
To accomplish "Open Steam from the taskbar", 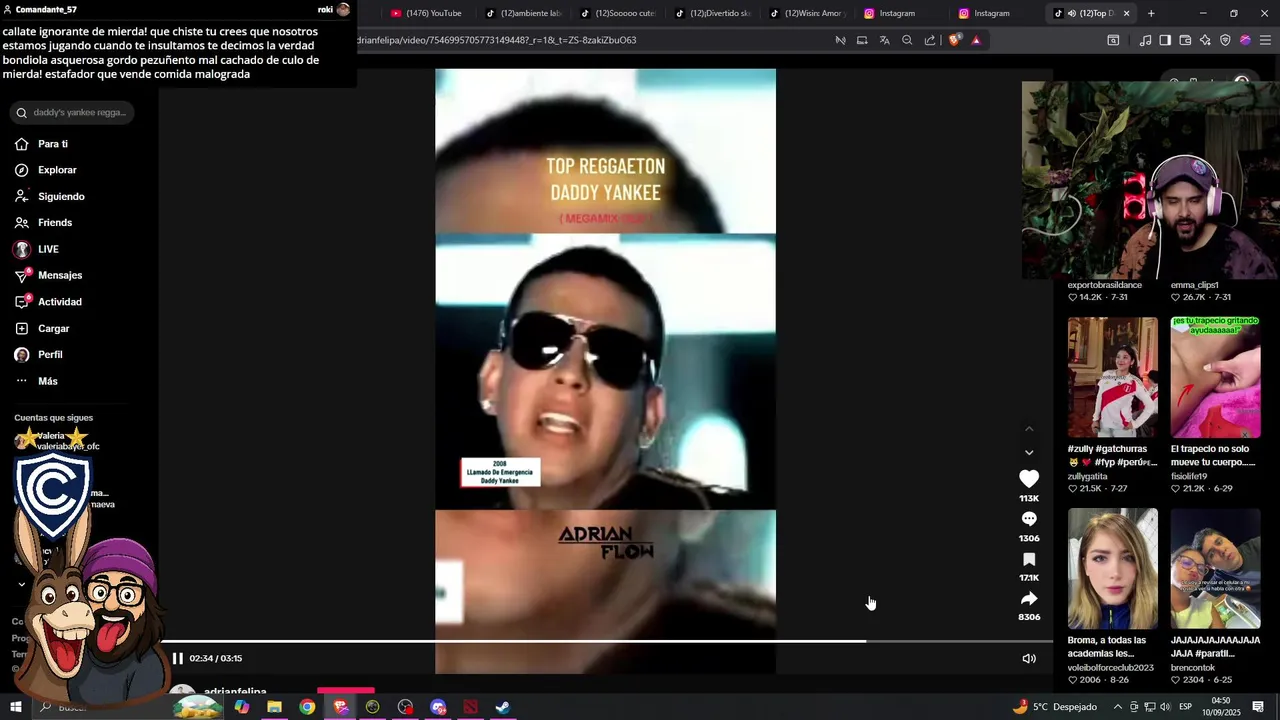I will (x=503, y=707).
